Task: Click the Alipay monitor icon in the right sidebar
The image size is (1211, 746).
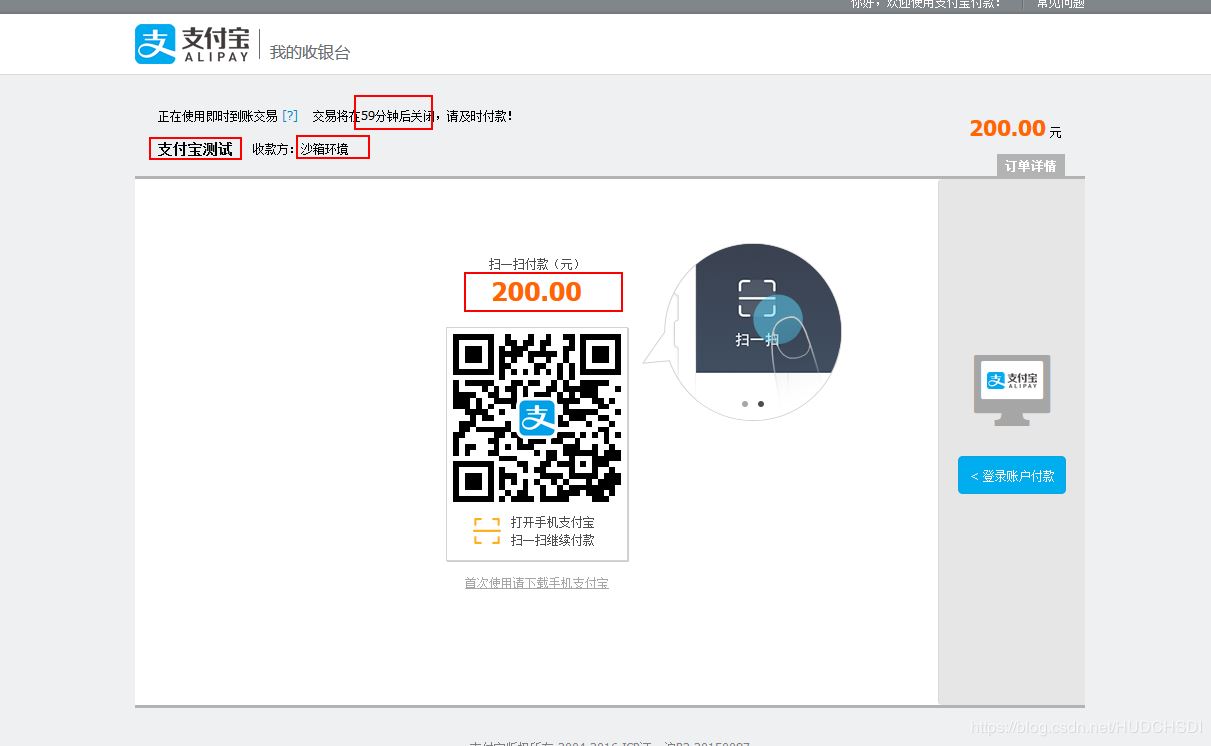Action: click(x=1011, y=388)
